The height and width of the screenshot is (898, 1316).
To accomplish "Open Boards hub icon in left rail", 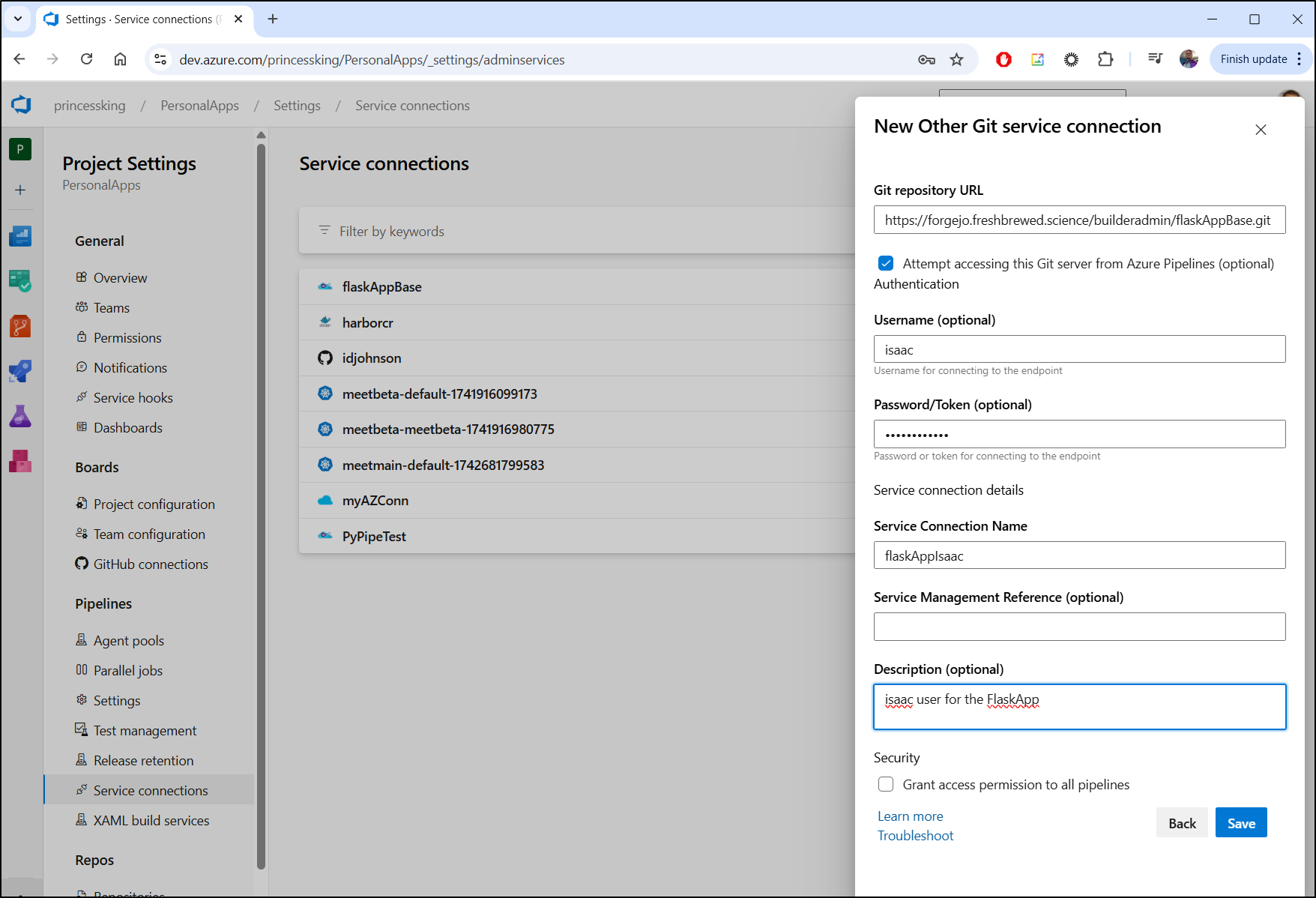I will (20, 281).
